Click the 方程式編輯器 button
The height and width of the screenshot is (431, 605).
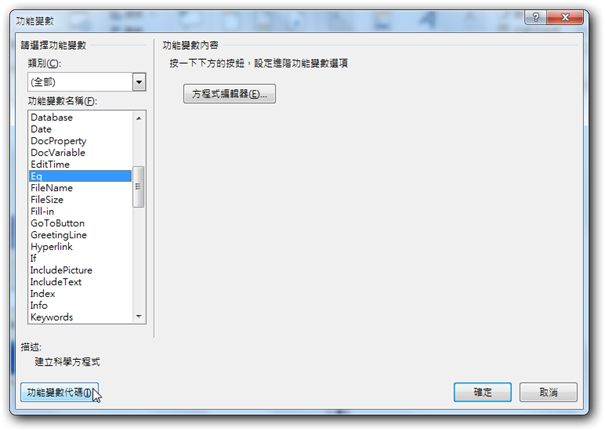point(229,94)
